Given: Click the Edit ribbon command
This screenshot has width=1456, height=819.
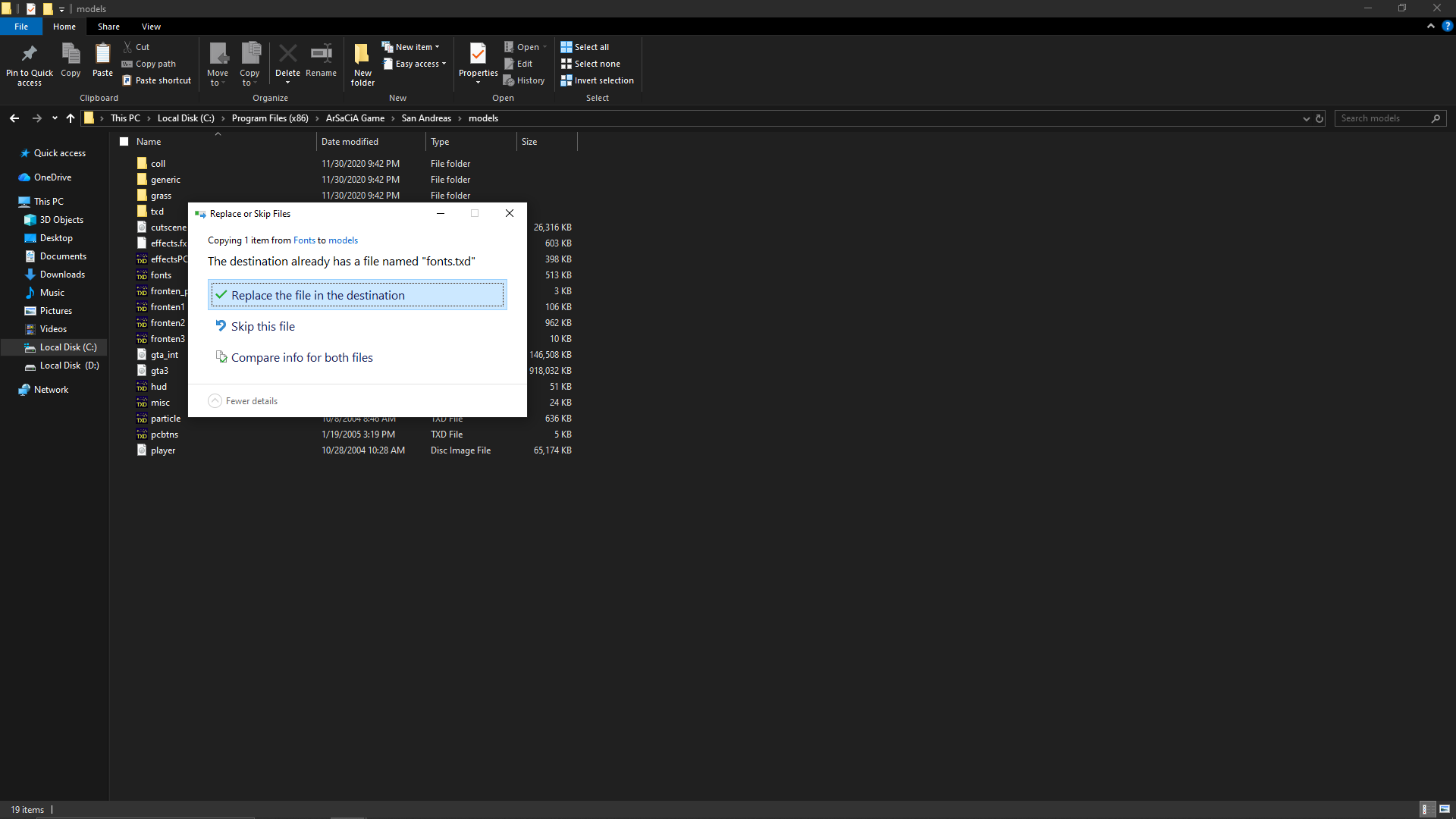Looking at the screenshot, I should [x=518, y=64].
